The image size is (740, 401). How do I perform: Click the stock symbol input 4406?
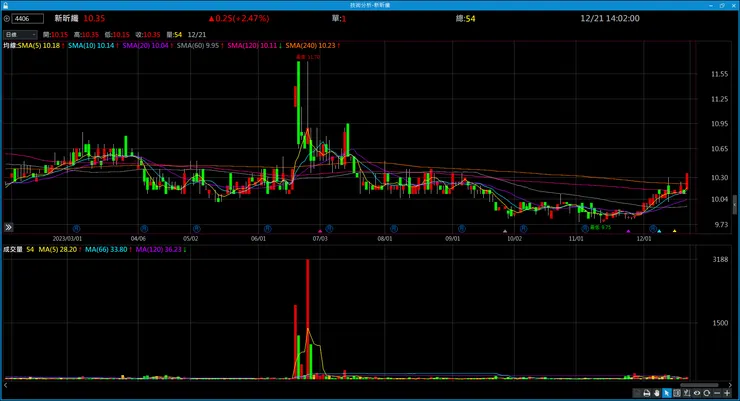27,19
